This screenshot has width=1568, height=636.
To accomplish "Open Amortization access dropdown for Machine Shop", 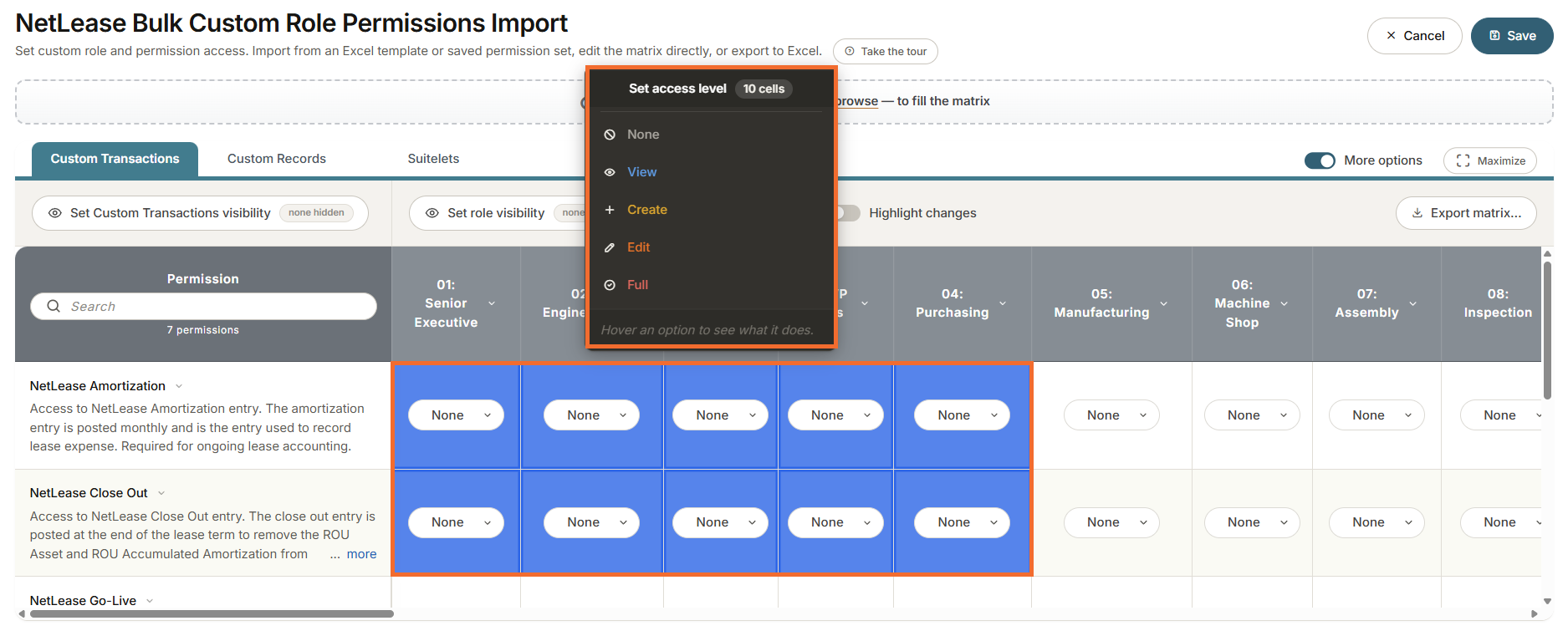I will click(1252, 415).
